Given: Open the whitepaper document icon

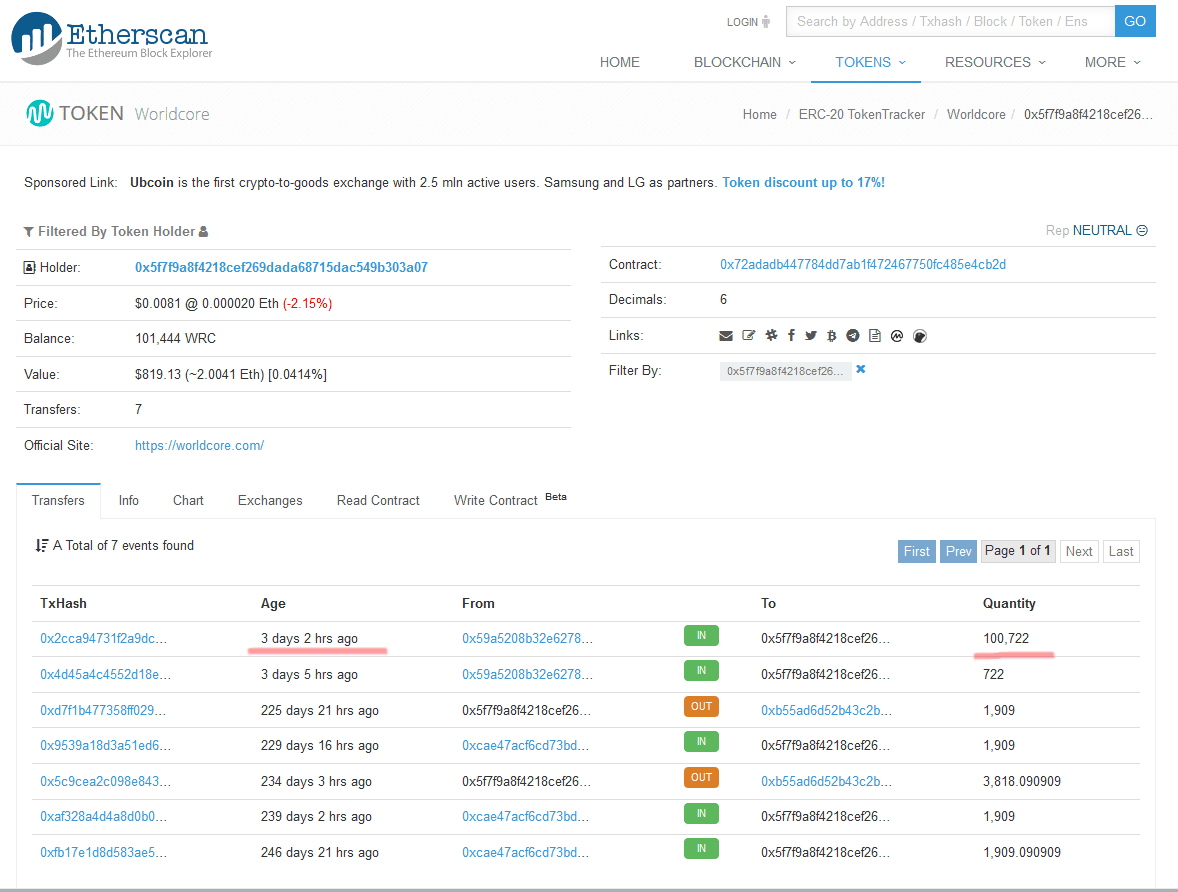Looking at the screenshot, I should [x=874, y=335].
